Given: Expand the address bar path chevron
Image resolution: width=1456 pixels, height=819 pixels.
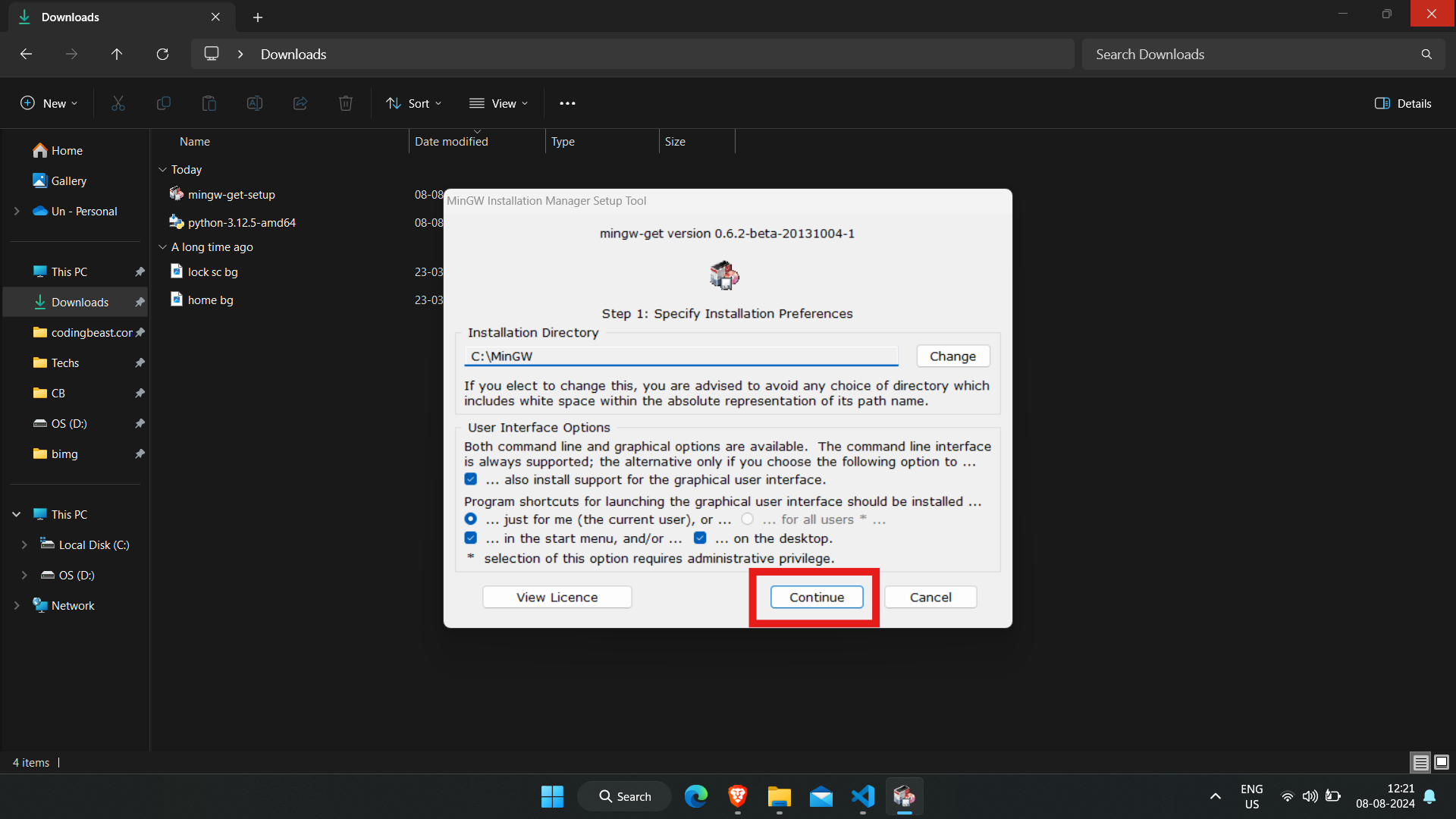Looking at the screenshot, I should (x=240, y=54).
